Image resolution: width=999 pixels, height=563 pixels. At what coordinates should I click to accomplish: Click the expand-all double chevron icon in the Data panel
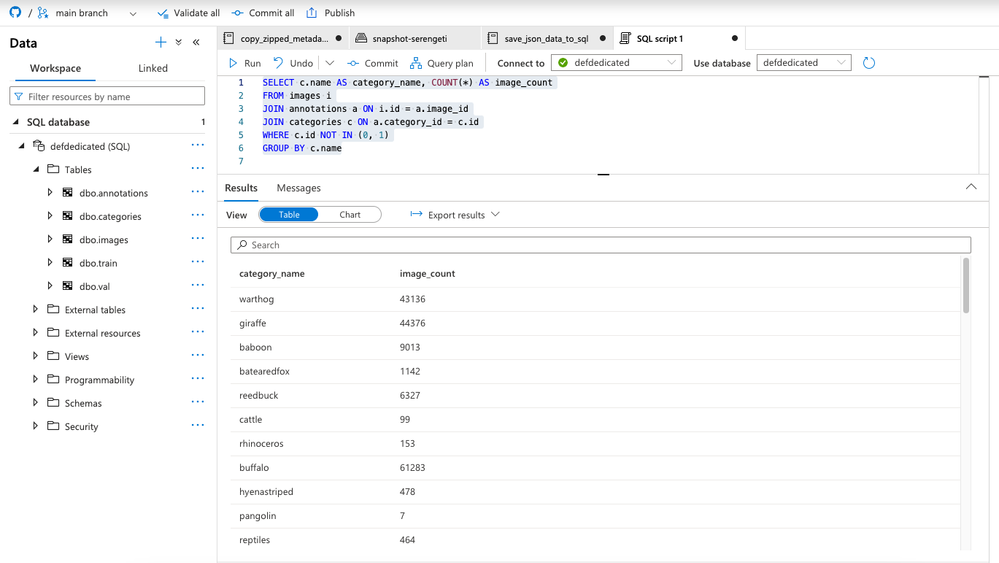pos(178,42)
